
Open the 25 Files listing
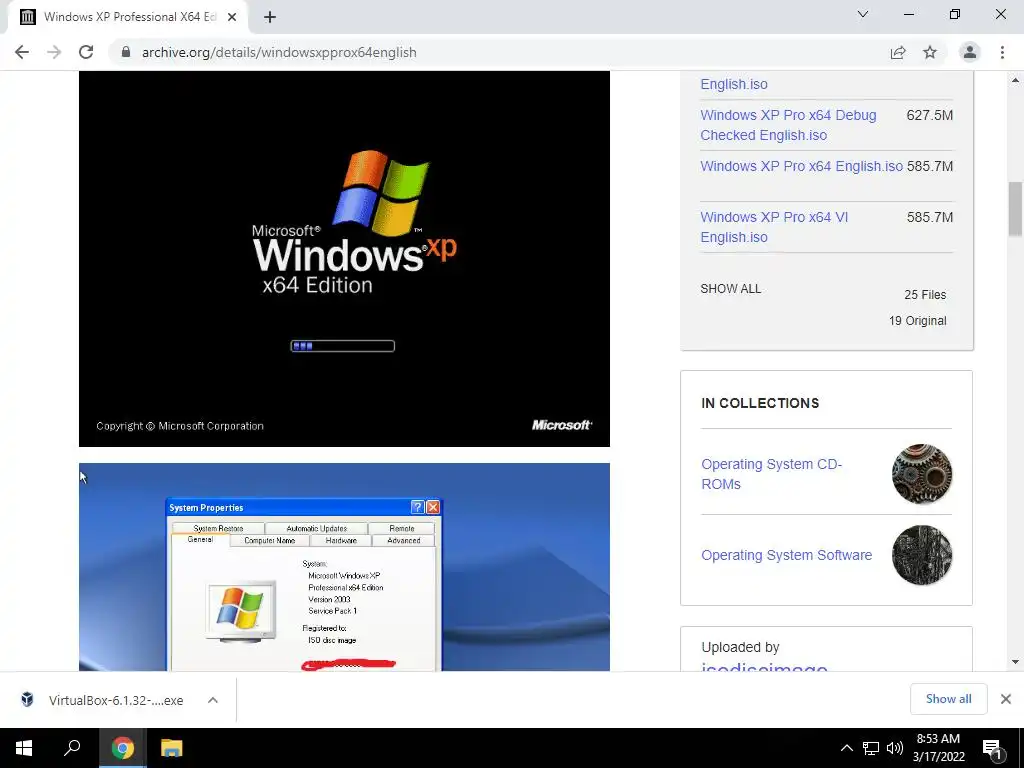tap(925, 295)
